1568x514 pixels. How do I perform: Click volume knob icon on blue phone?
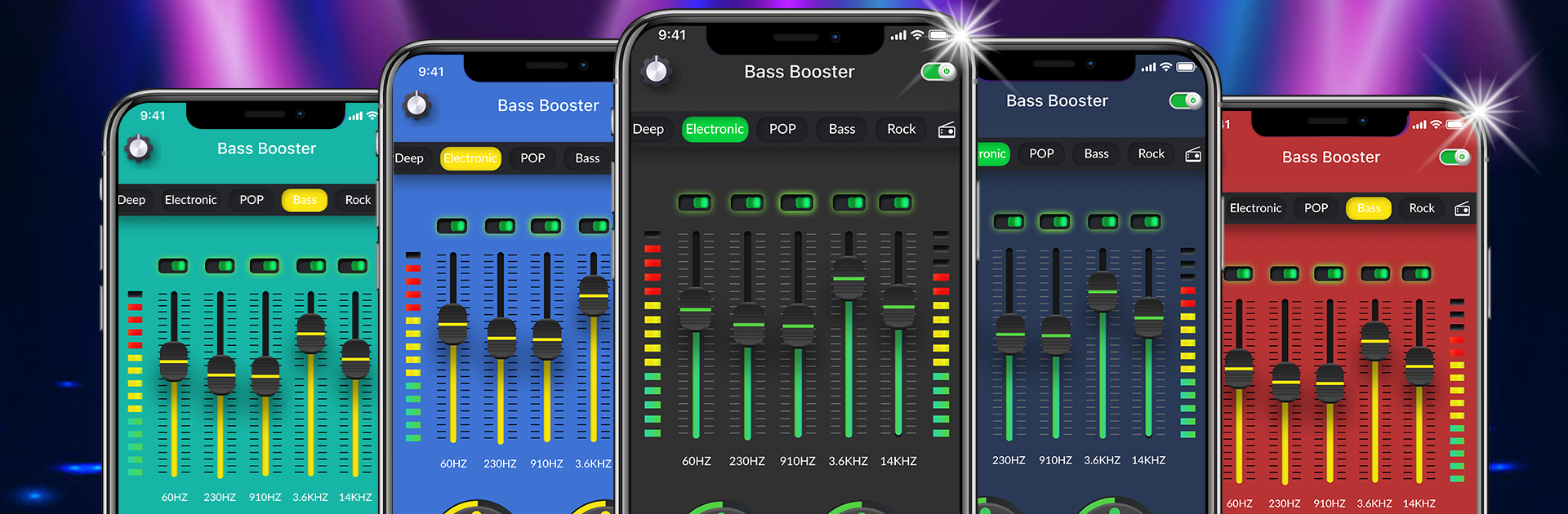[416, 105]
